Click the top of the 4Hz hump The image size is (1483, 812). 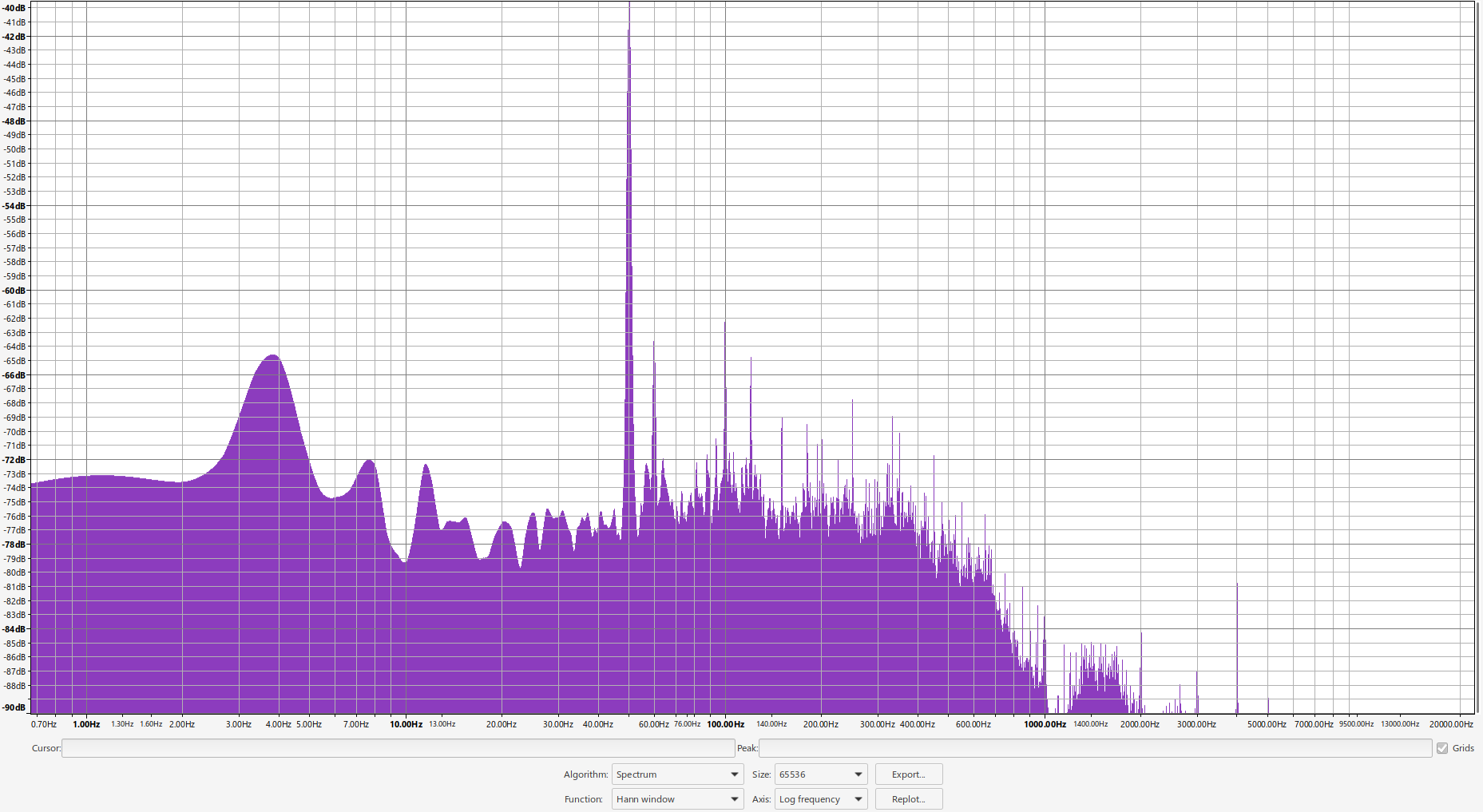pos(274,356)
